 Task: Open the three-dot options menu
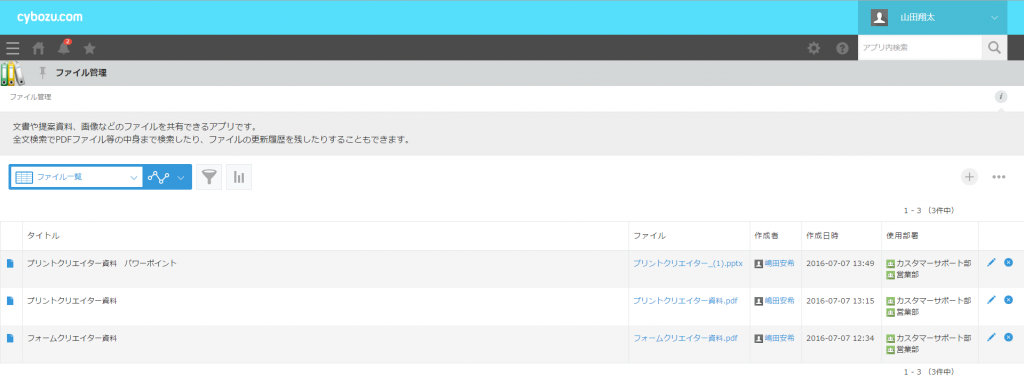[x=999, y=176]
